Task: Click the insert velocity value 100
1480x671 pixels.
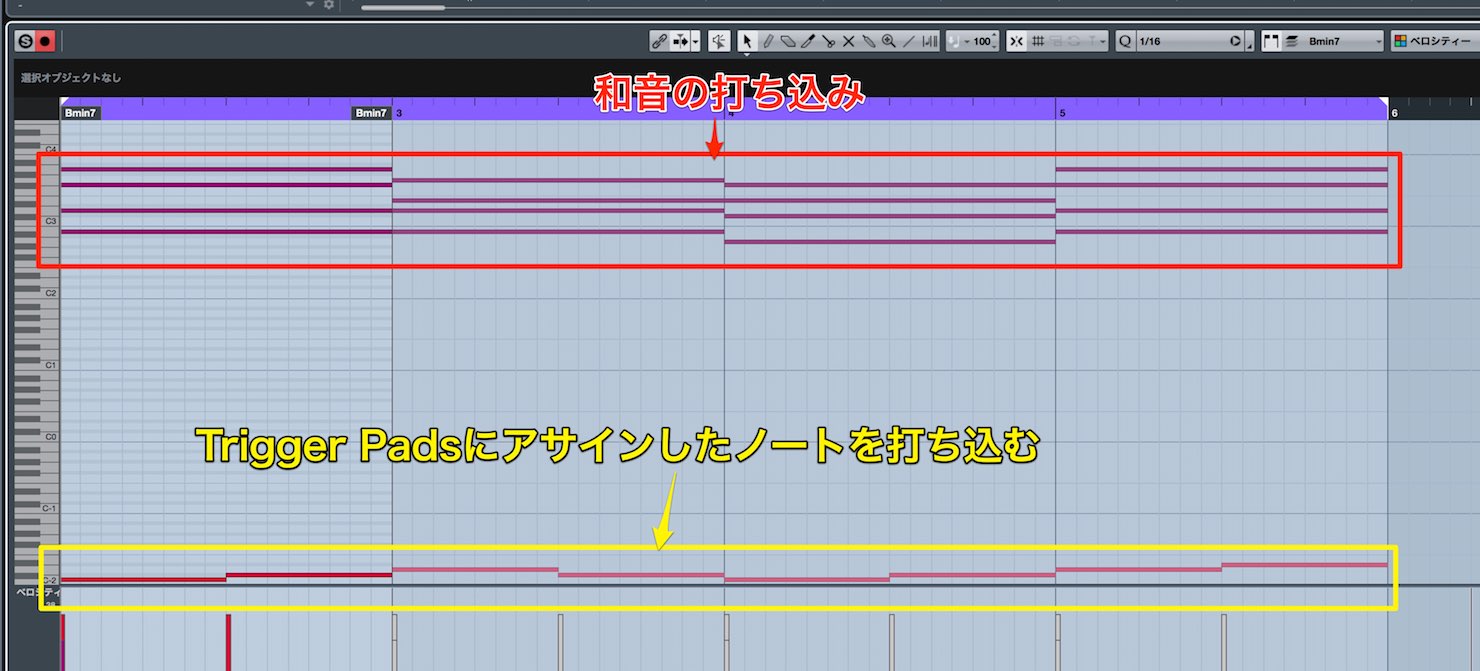Action: pos(982,42)
